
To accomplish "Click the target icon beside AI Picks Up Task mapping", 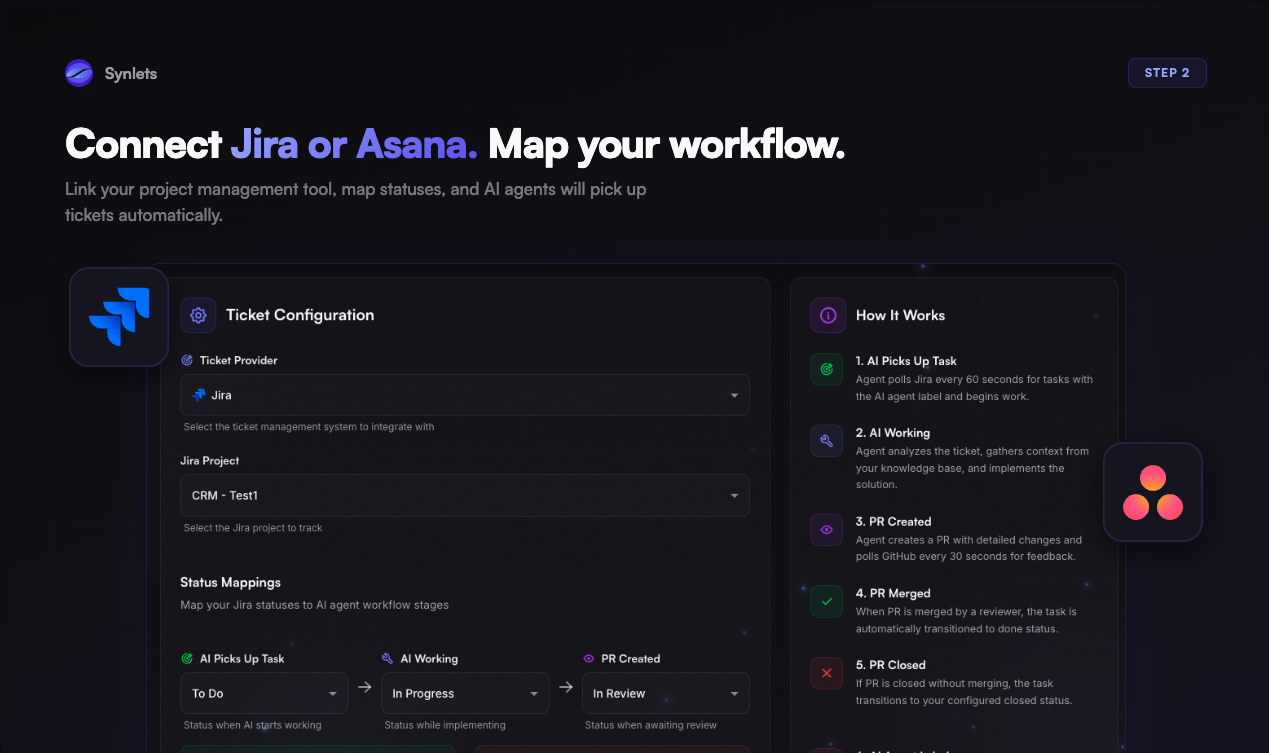I will coord(187,659).
